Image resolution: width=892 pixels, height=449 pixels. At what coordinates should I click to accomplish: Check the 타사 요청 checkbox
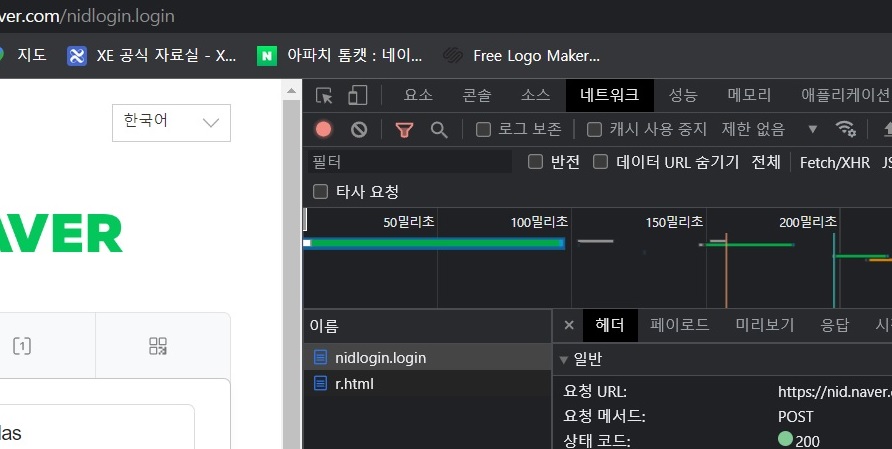click(x=320, y=192)
